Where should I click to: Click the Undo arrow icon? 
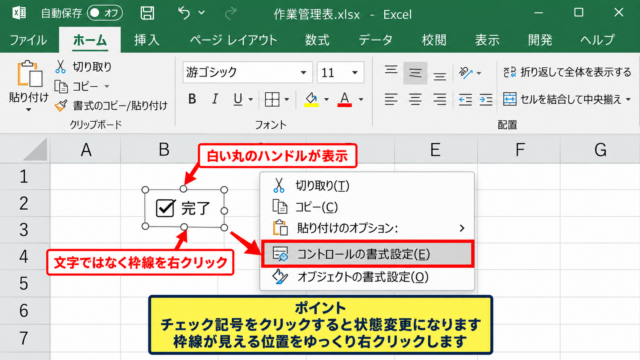184,13
